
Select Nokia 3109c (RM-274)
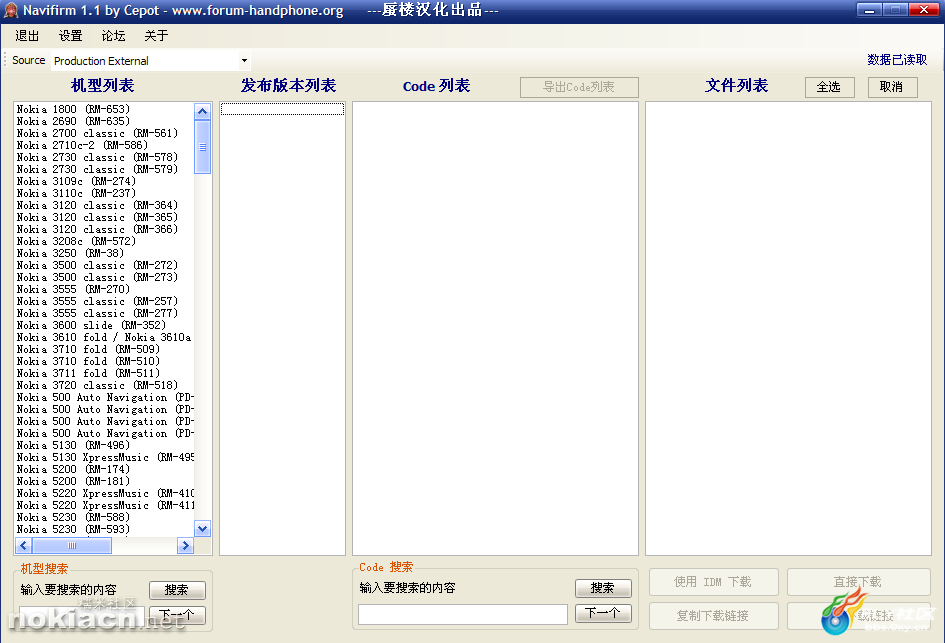77,181
